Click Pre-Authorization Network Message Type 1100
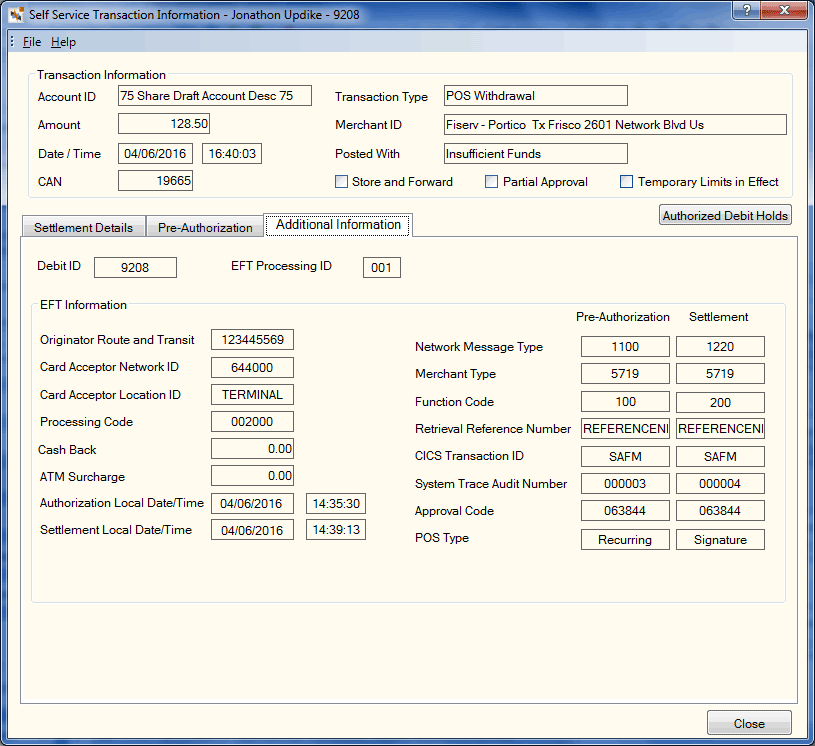Screen dimensions: 815x746 pos(625,346)
